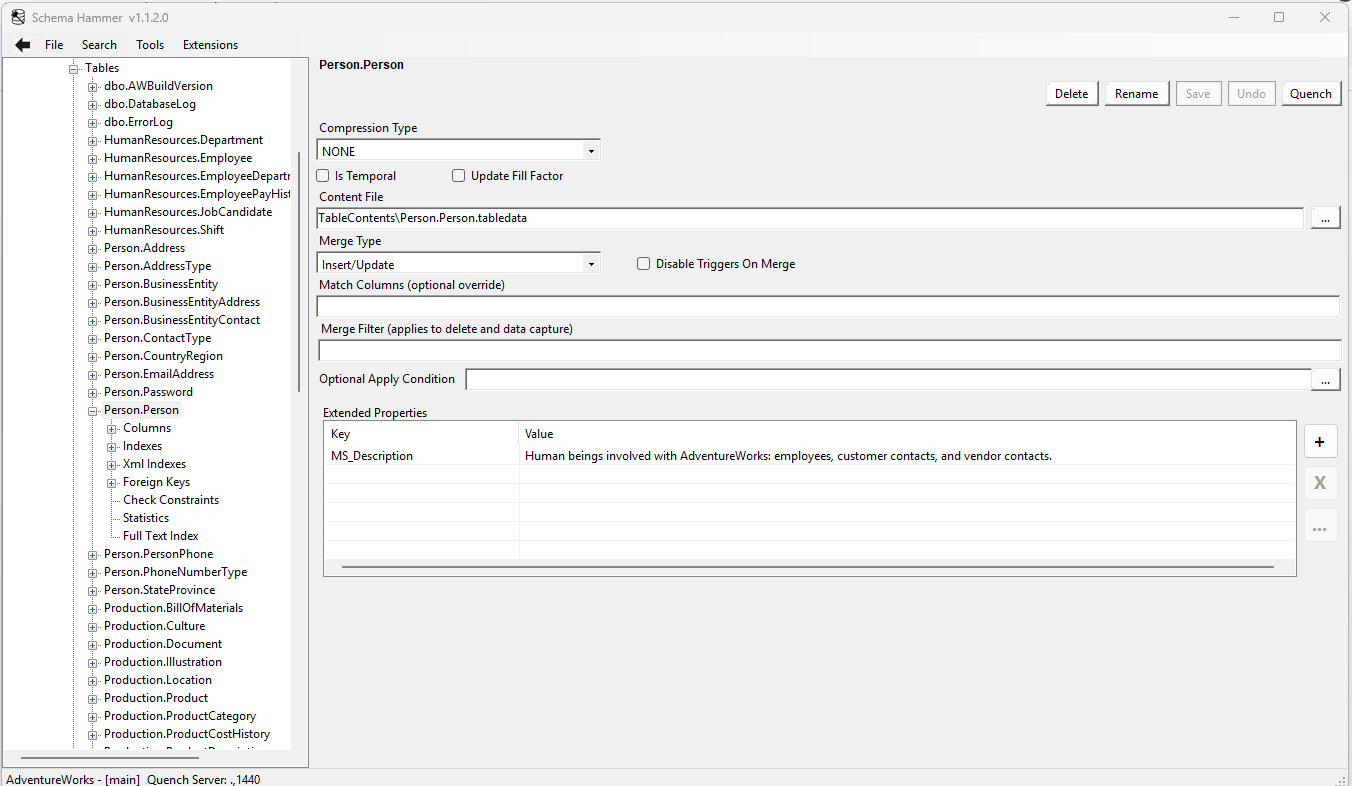The width and height of the screenshot is (1352, 786).
Task: Remove selected extended property using the X icon
Action: click(1320, 483)
